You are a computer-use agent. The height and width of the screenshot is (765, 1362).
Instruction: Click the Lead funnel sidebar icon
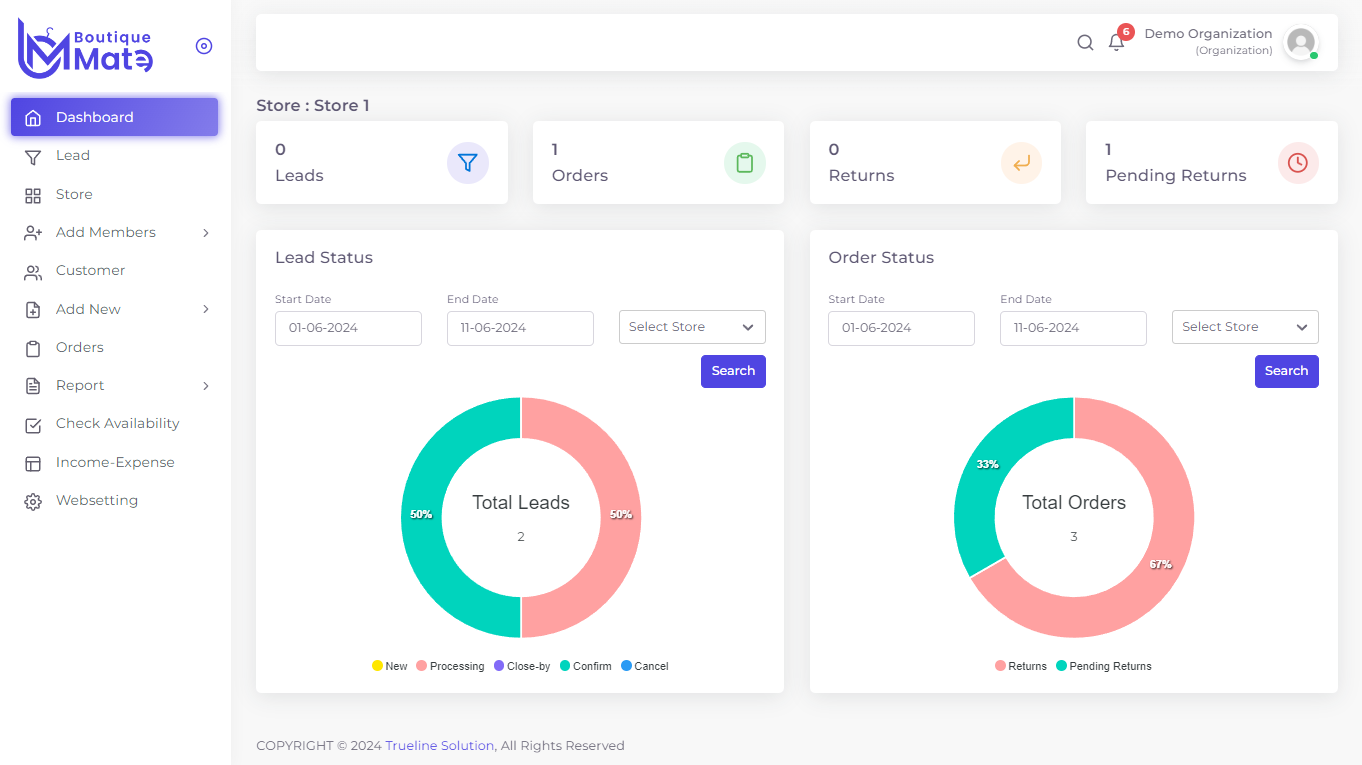pyautogui.click(x=33, y=157)
